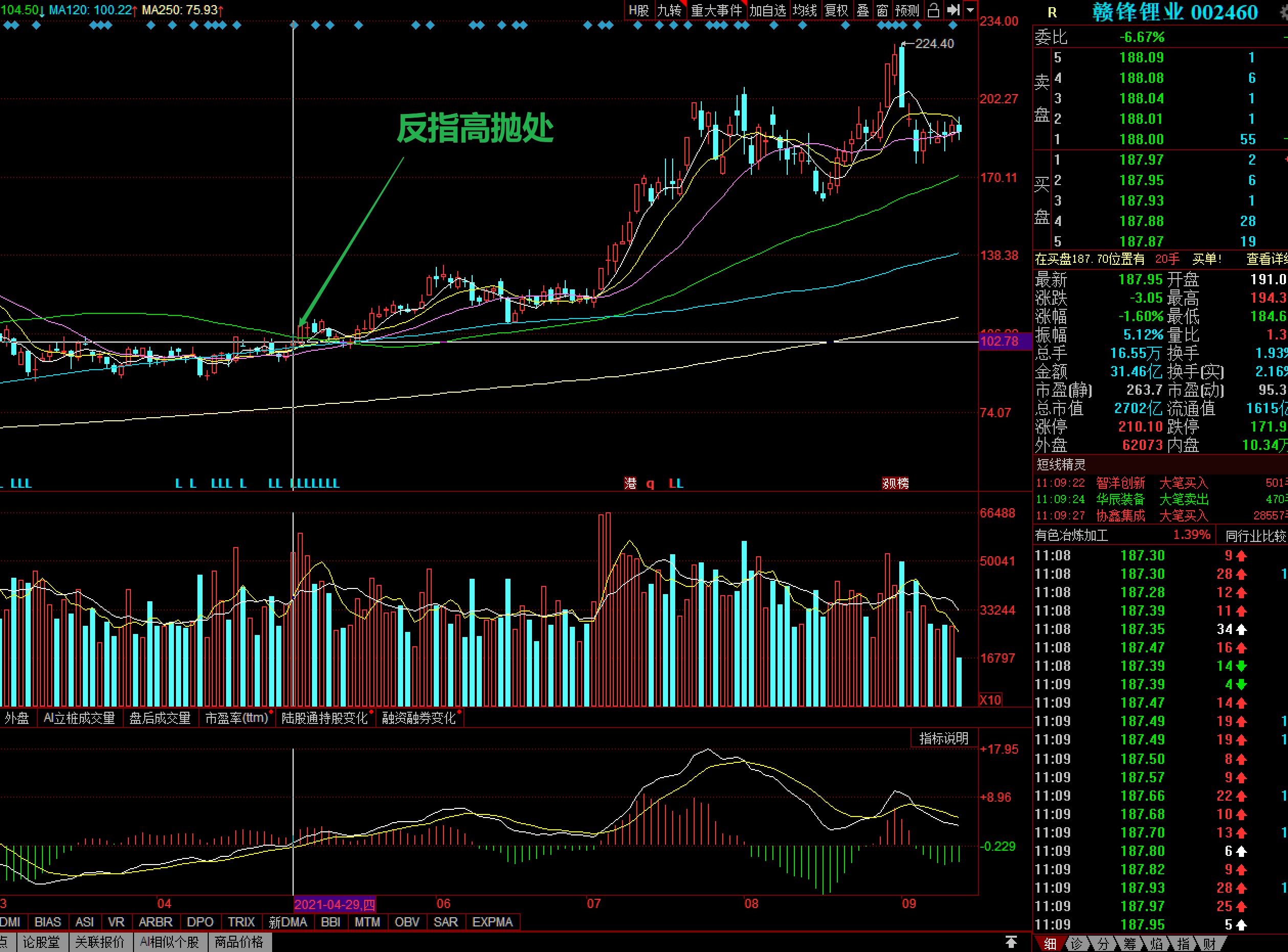This screenshot has height=952, width=1288.
Task: Click the 2021-04-29 date marker on the timeline
Action: [335, 904]
